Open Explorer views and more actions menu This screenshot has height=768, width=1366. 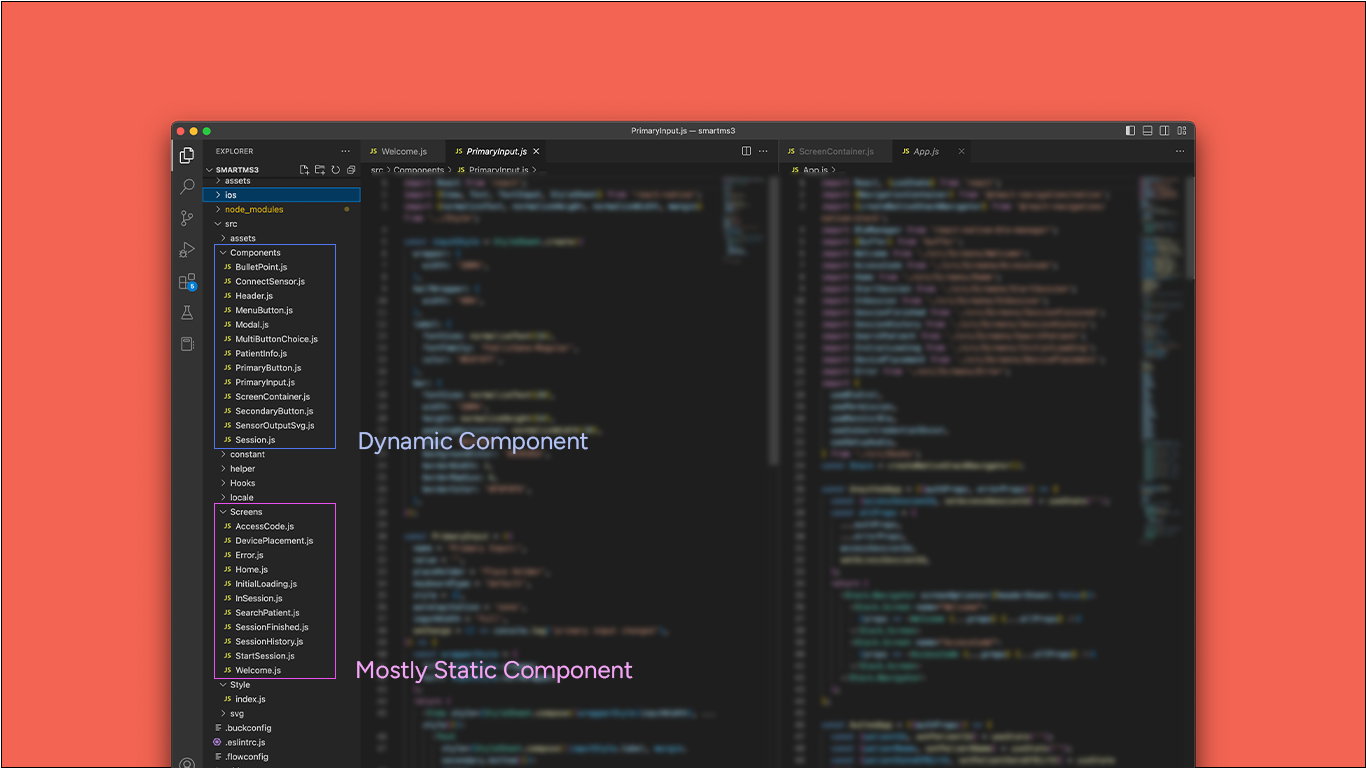click(346, 151)
